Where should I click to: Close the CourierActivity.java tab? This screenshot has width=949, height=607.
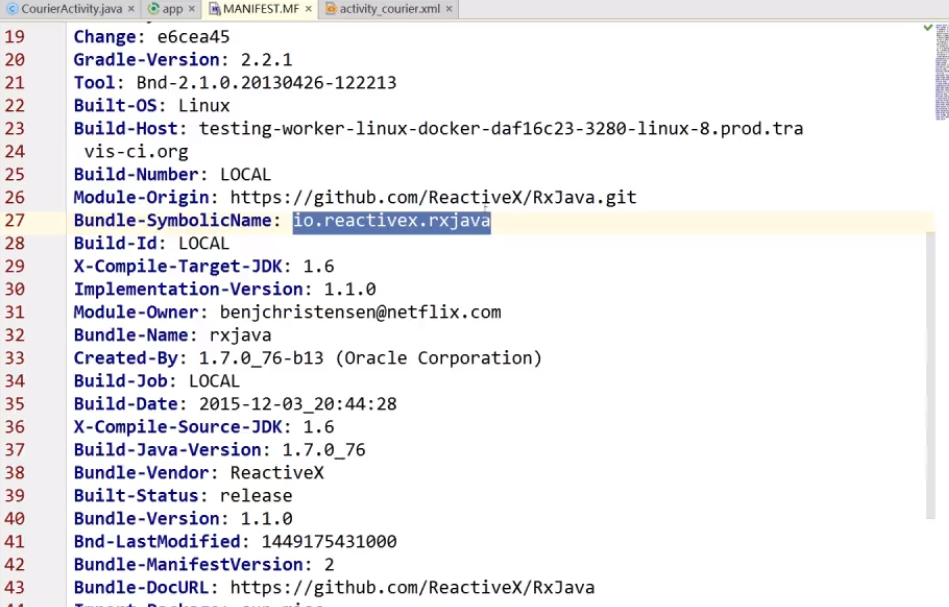(131, 8)
